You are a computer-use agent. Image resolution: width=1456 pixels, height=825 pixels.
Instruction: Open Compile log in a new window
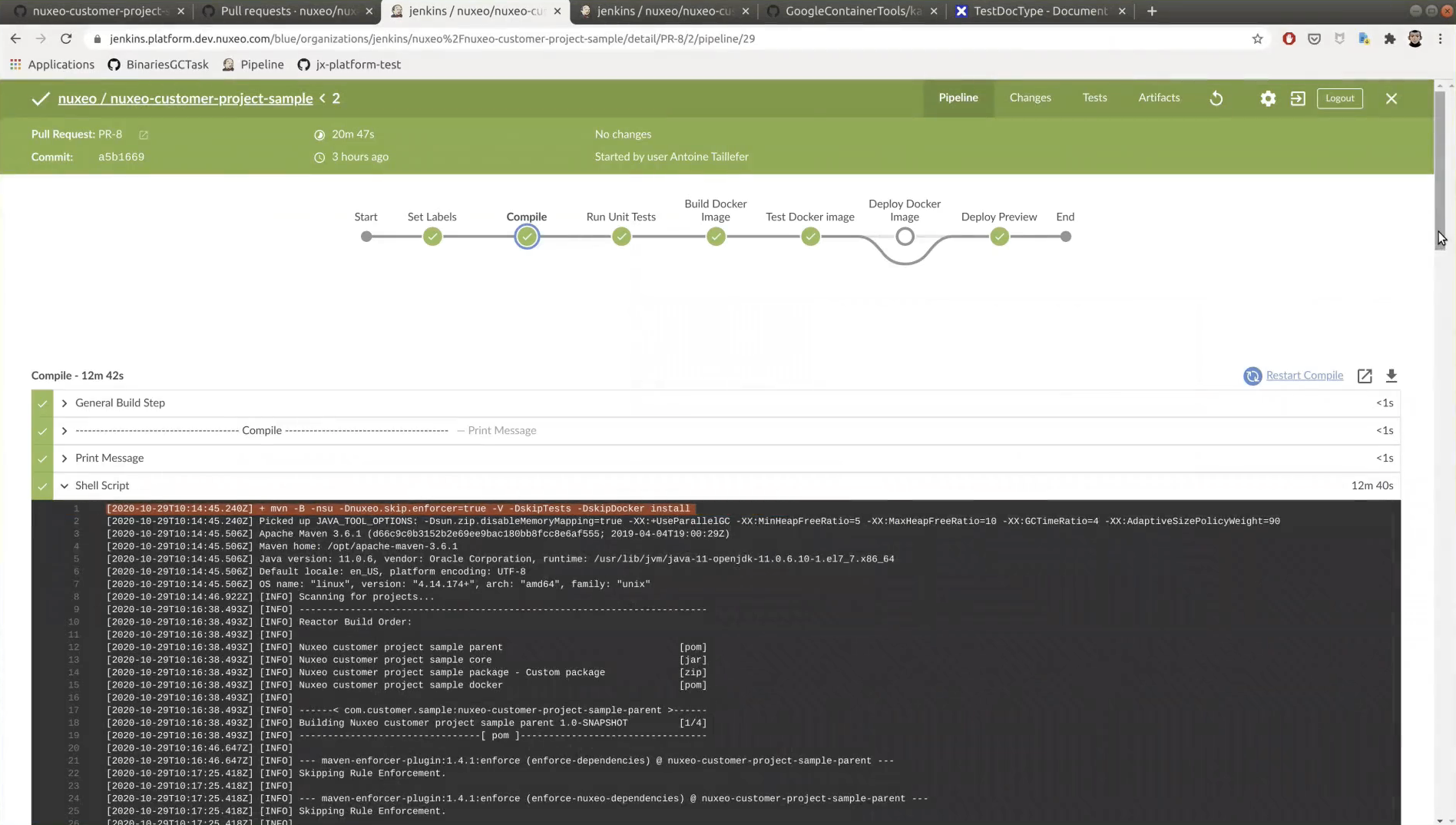point(1365,376)
